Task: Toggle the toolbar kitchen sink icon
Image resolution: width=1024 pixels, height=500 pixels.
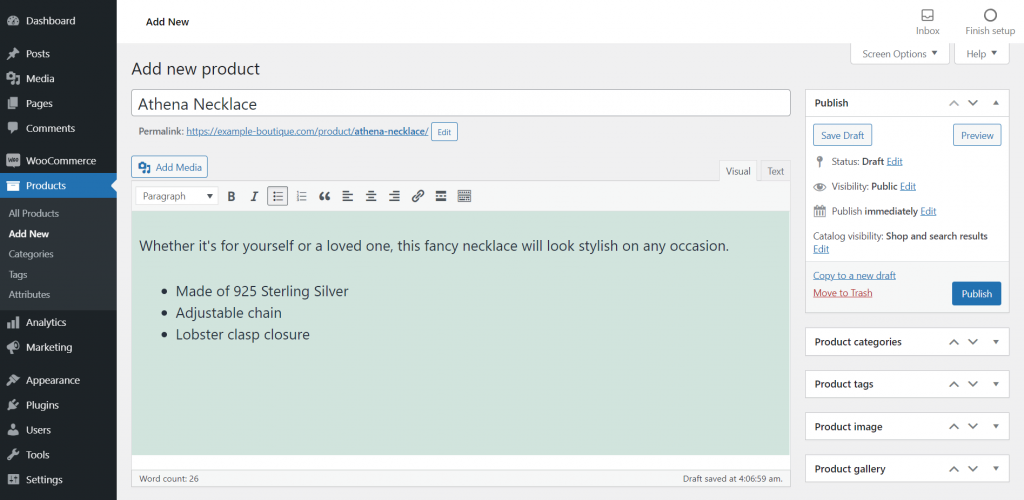Action: pos(464,197)
